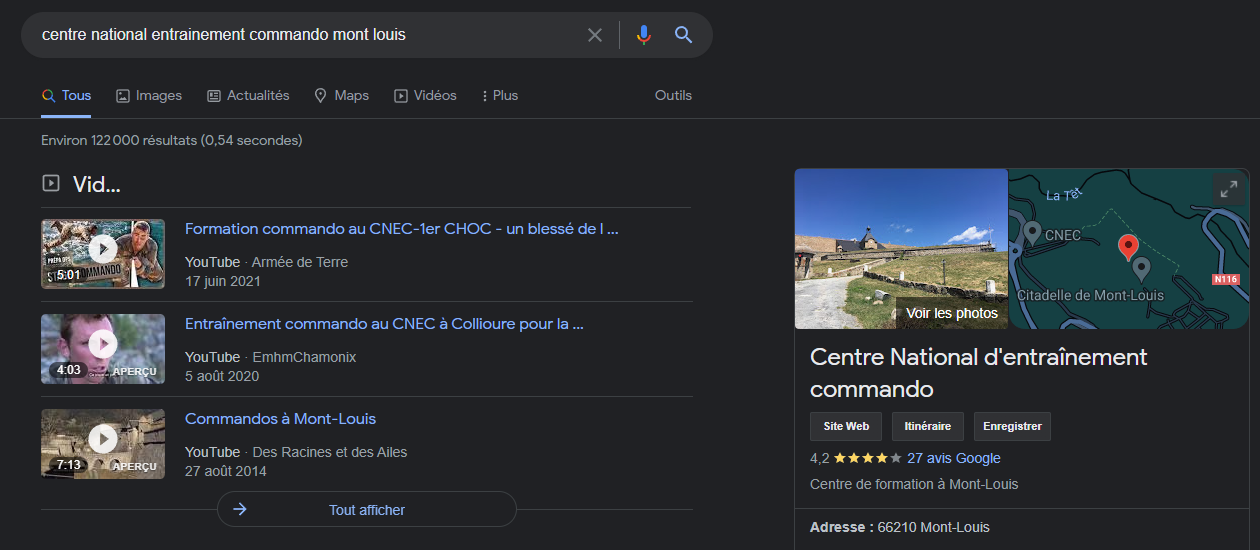Expand the map with fullscreen icon

pyautogui.click(x=1227, y=189)
